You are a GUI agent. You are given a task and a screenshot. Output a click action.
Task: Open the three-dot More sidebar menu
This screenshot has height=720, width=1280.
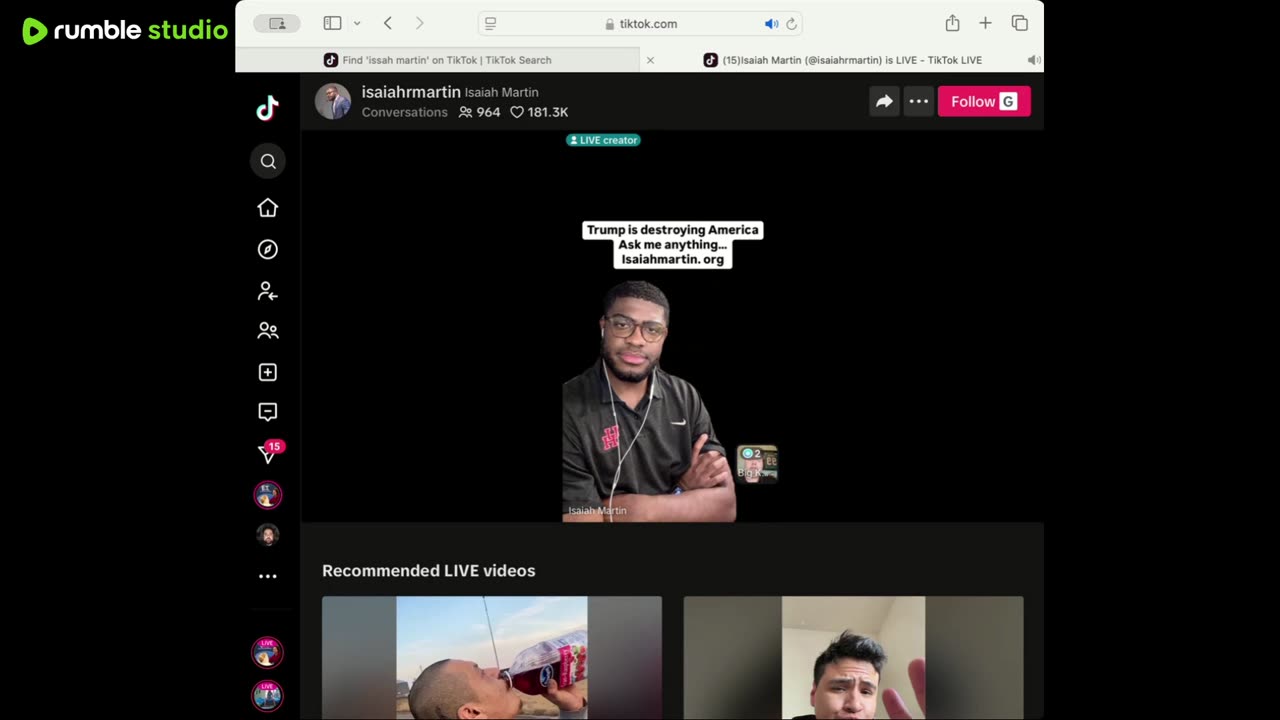(267, 576)
